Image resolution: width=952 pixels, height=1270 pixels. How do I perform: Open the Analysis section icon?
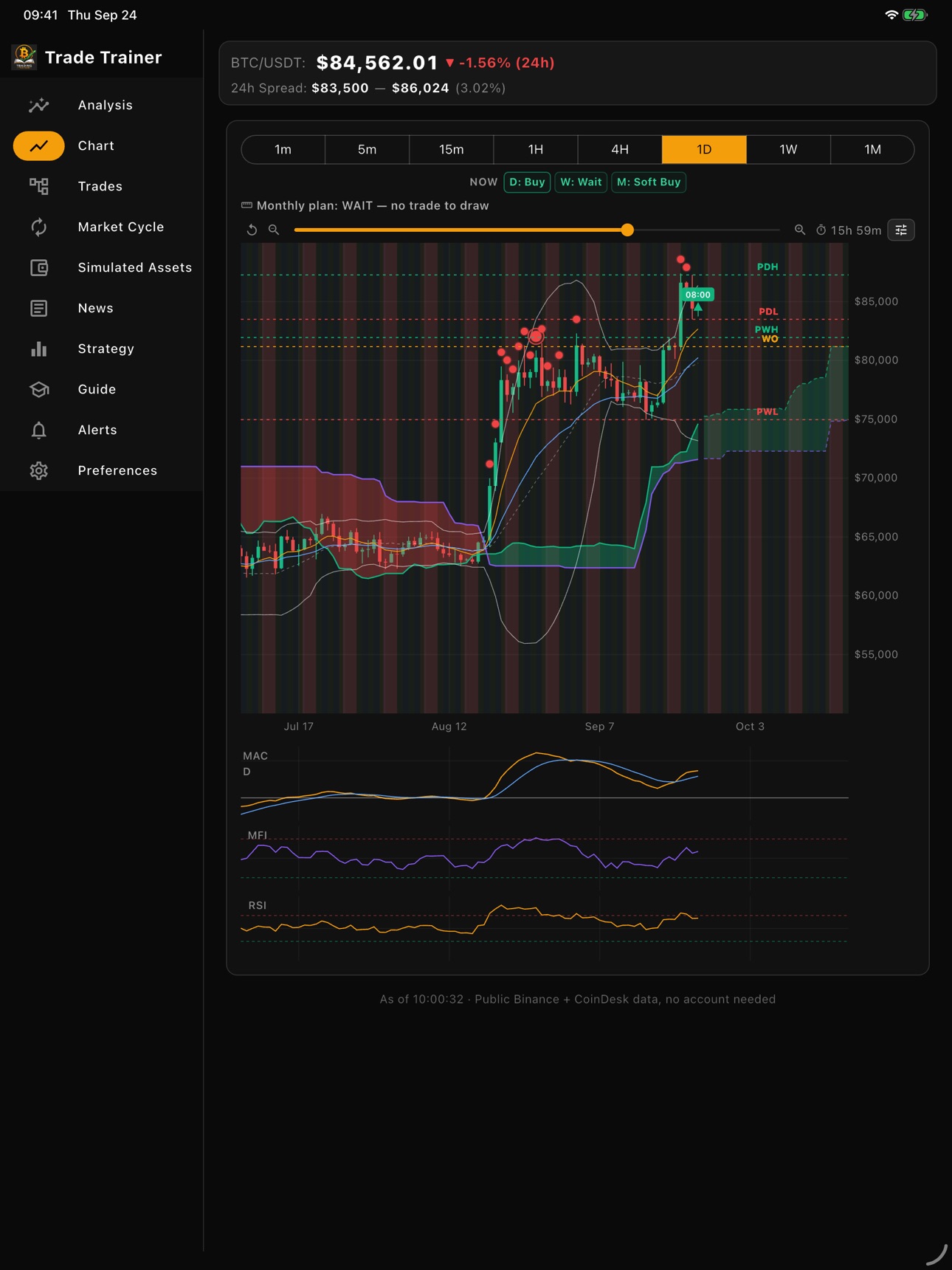39,106
